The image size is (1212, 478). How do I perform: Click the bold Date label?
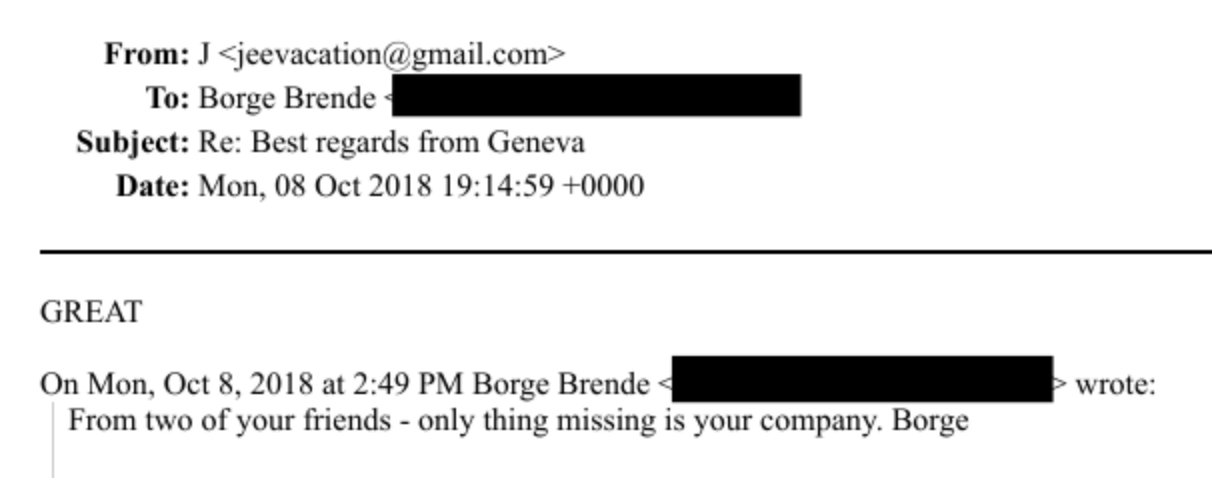tap(152, 185)
